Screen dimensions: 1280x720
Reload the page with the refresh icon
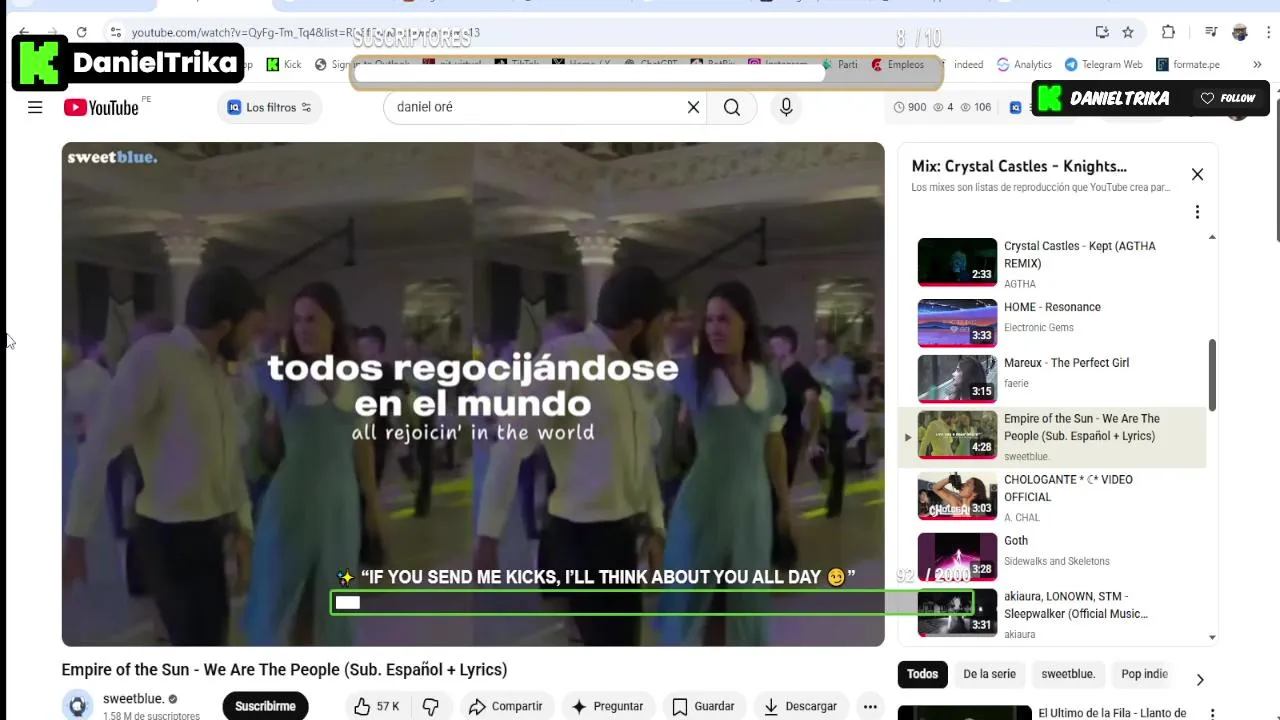81,32
